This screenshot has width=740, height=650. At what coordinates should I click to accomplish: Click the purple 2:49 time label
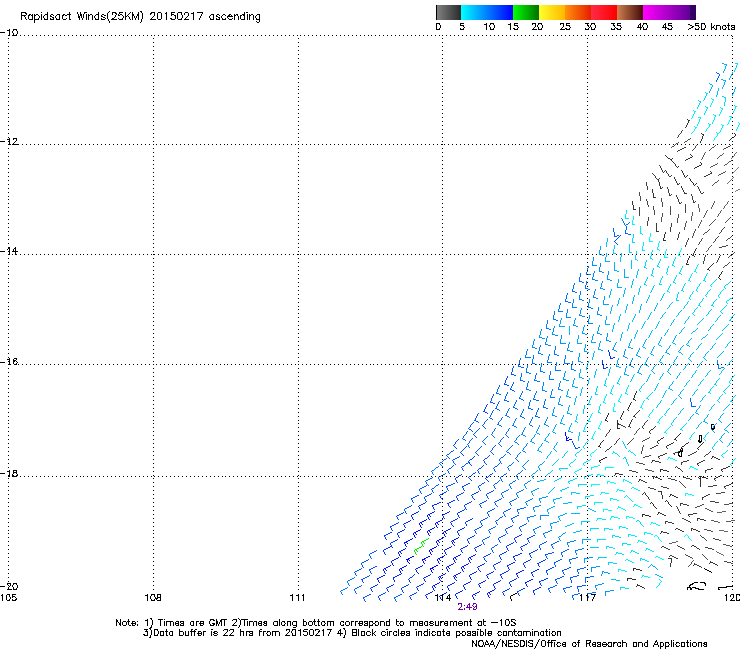467,607
